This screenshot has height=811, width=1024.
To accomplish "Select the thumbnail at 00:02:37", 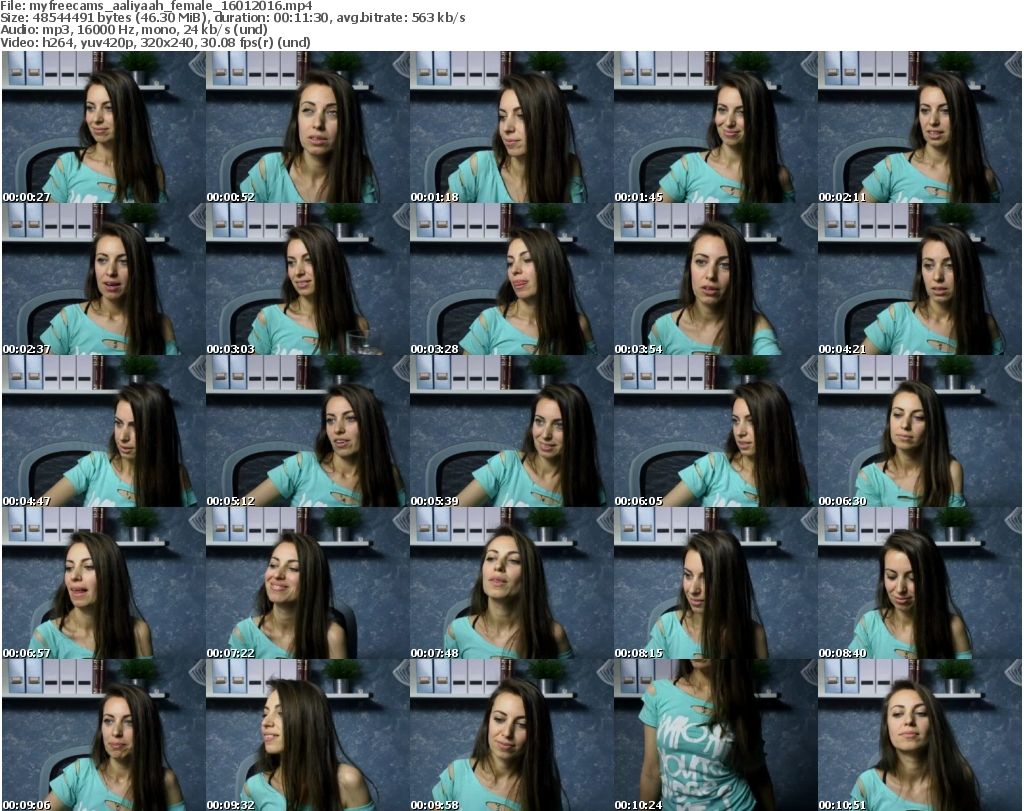I will tap(103, 279).
